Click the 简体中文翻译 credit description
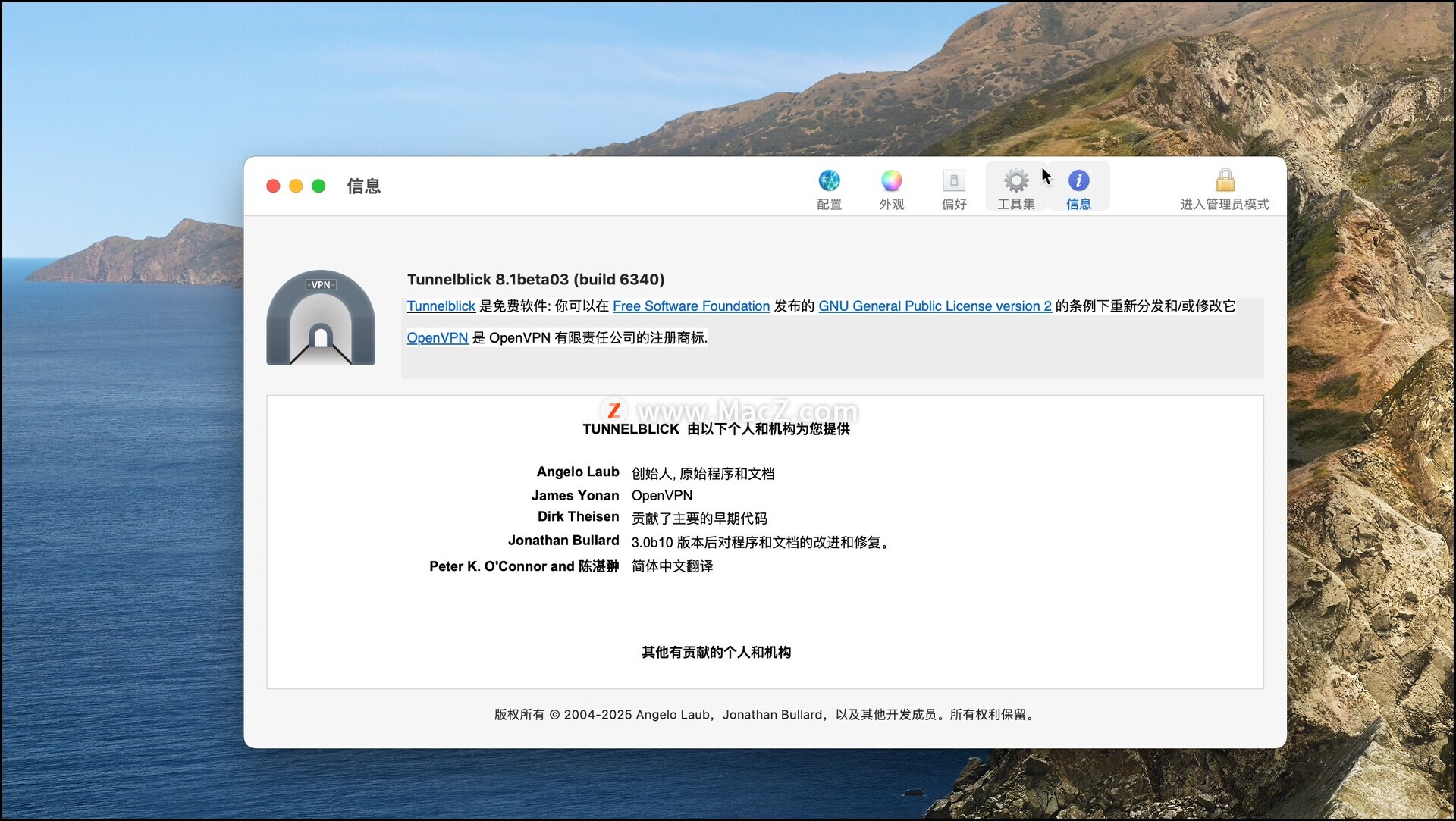 [672, 566]
